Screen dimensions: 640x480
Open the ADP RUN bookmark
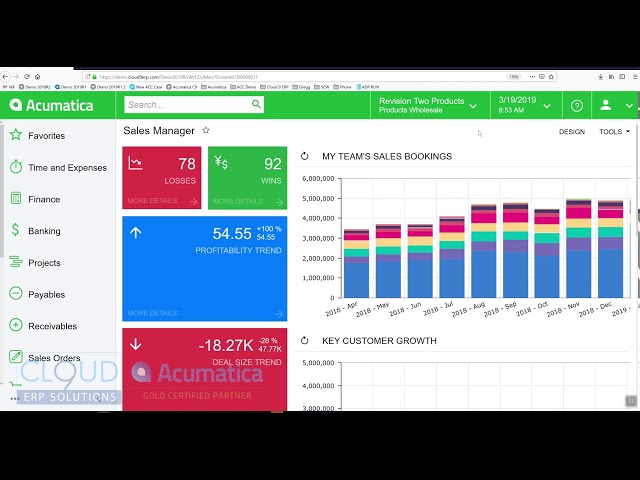click(x=367, y=87)
